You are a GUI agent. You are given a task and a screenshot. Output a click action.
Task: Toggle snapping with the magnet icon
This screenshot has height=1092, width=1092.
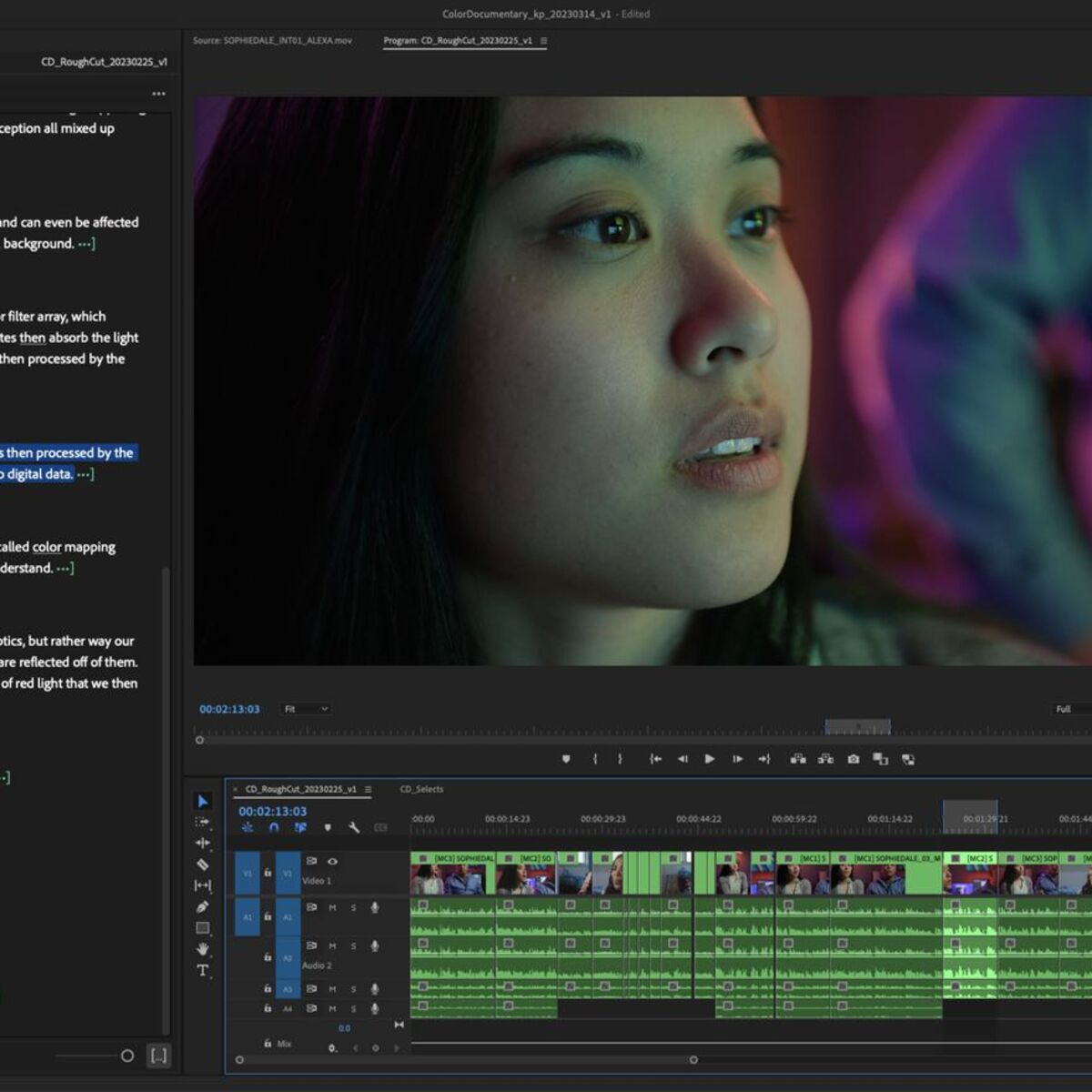click(274, 827)
